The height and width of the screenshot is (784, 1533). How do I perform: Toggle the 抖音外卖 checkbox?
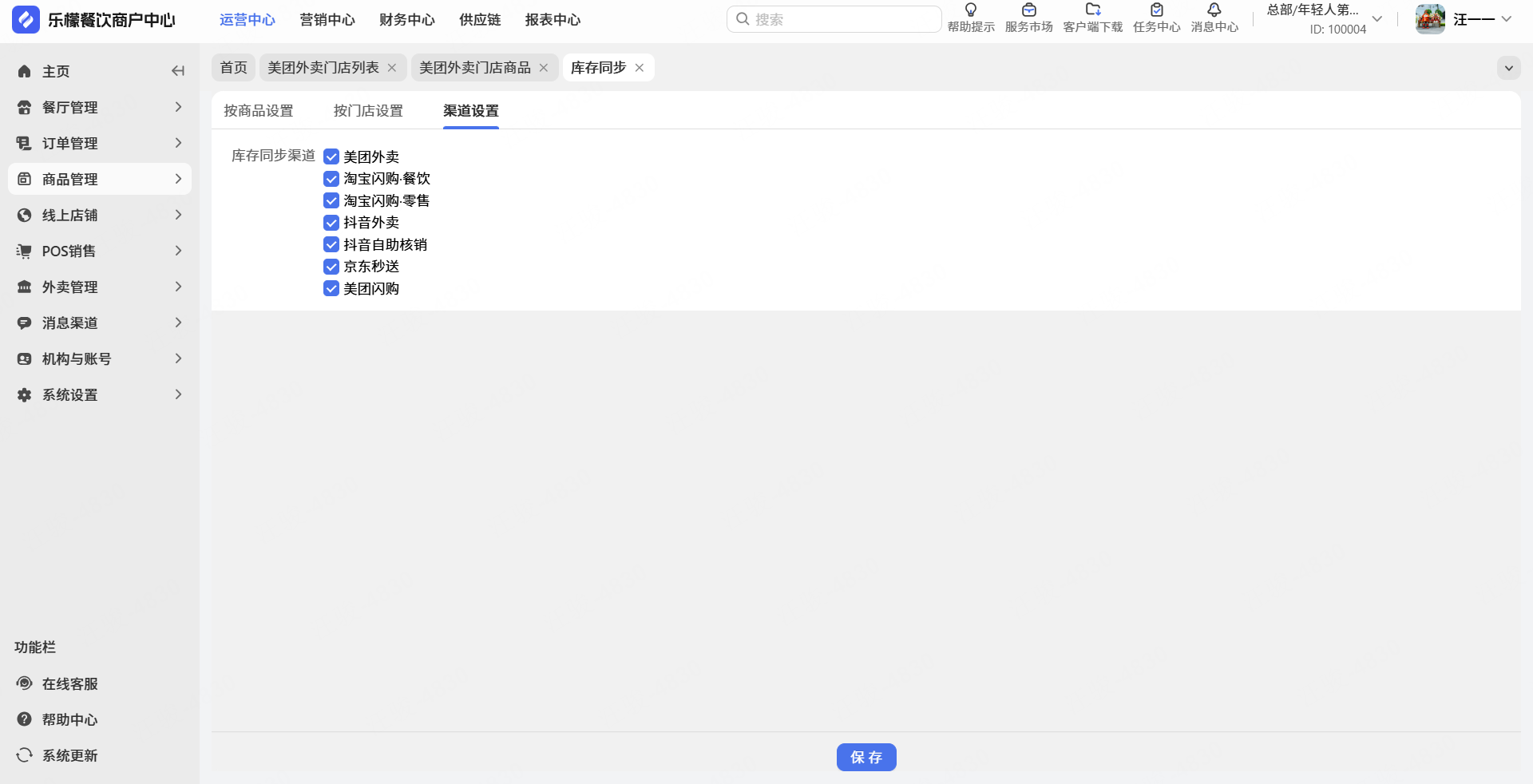point(331,223)
